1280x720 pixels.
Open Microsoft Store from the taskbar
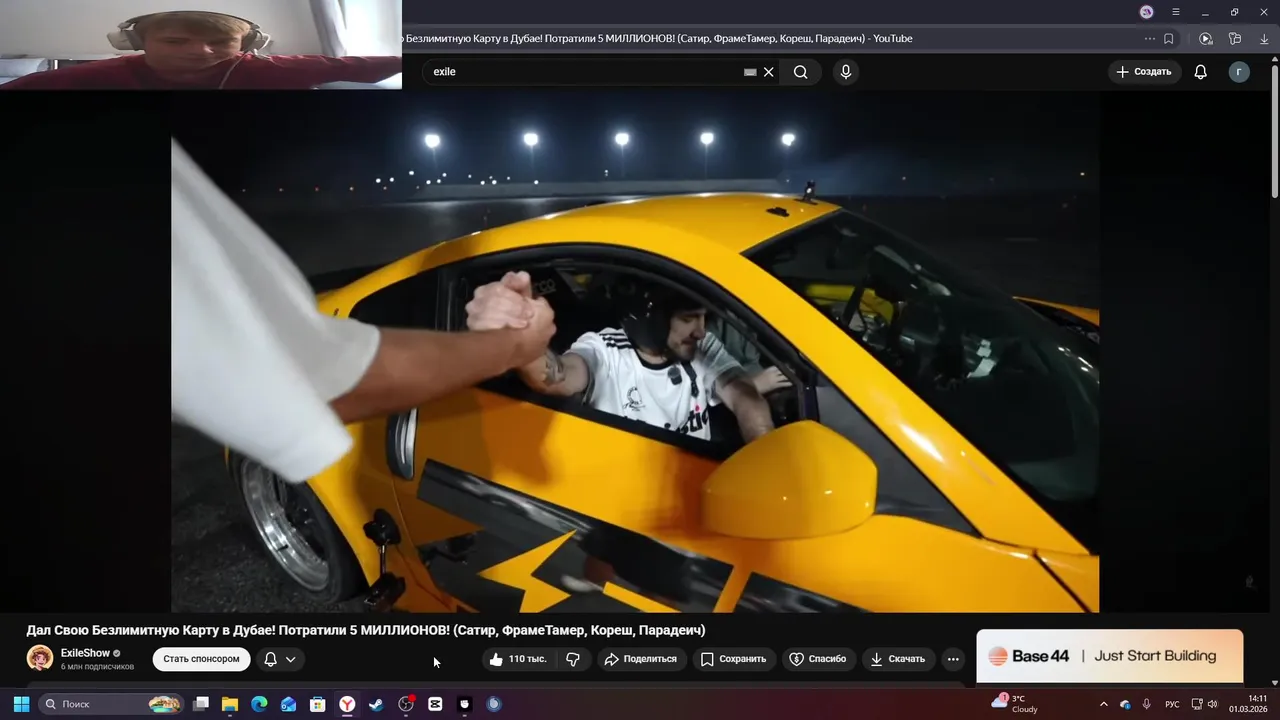(318, 704)
